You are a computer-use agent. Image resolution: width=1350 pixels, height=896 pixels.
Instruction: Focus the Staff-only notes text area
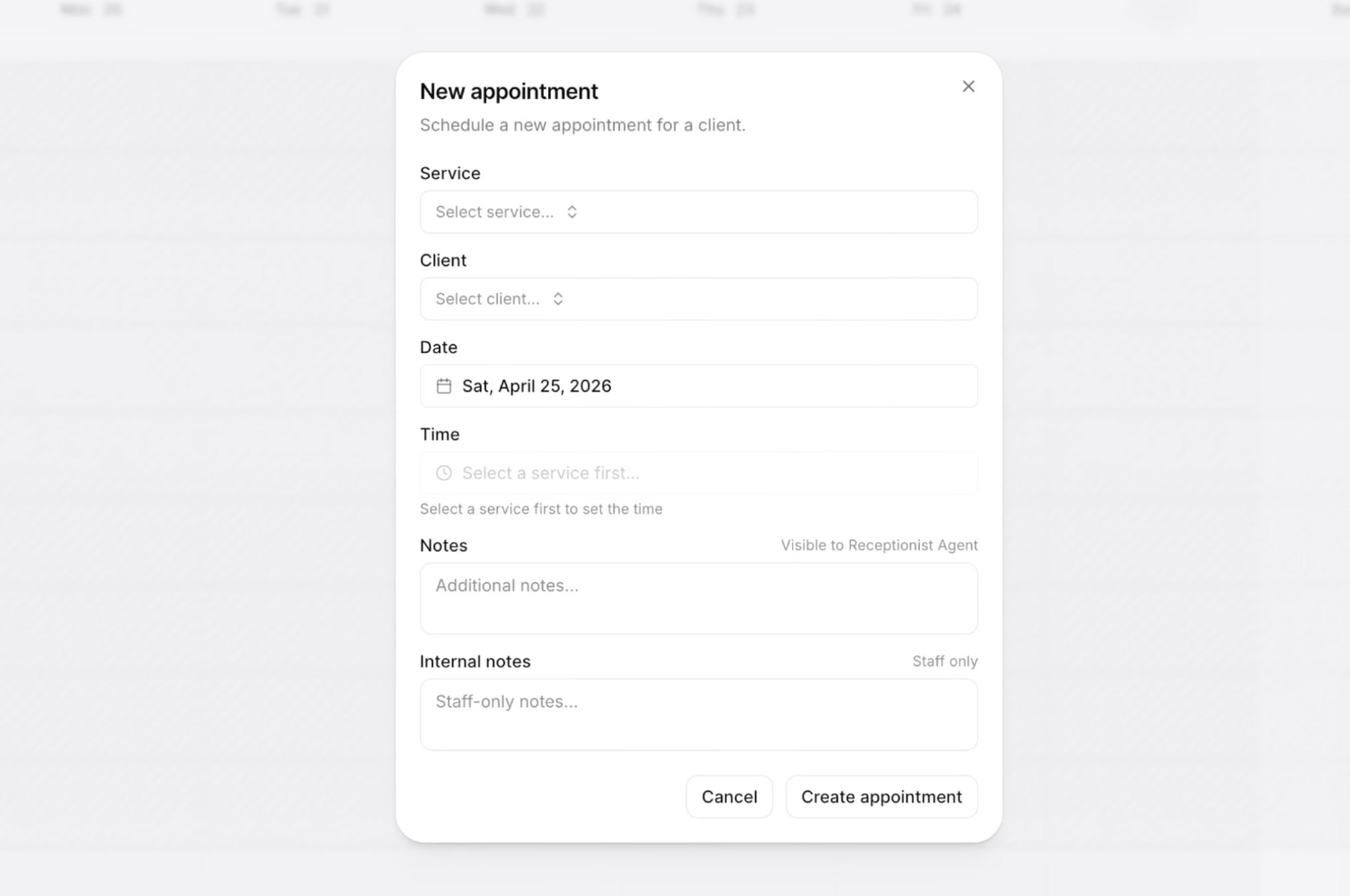699,715
